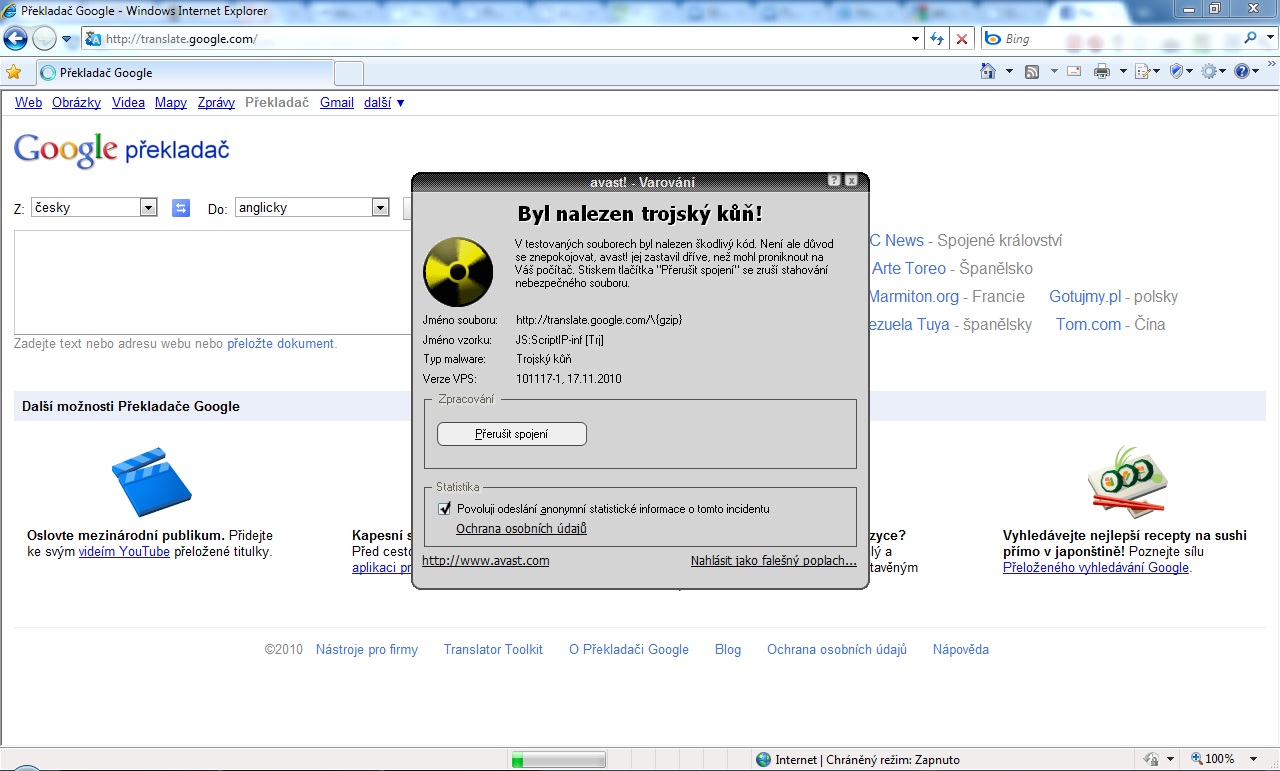Open the Safety shield menu
The height and width of the screenshot is (771, 1280).
coord(1180,71)
